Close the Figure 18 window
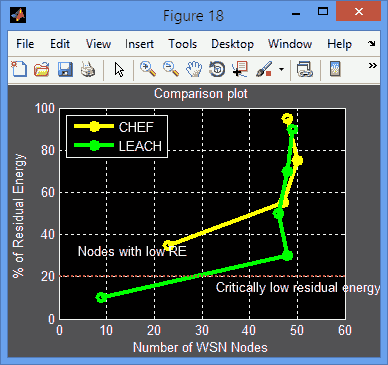 pyautogui.click(x=359, y=12)
